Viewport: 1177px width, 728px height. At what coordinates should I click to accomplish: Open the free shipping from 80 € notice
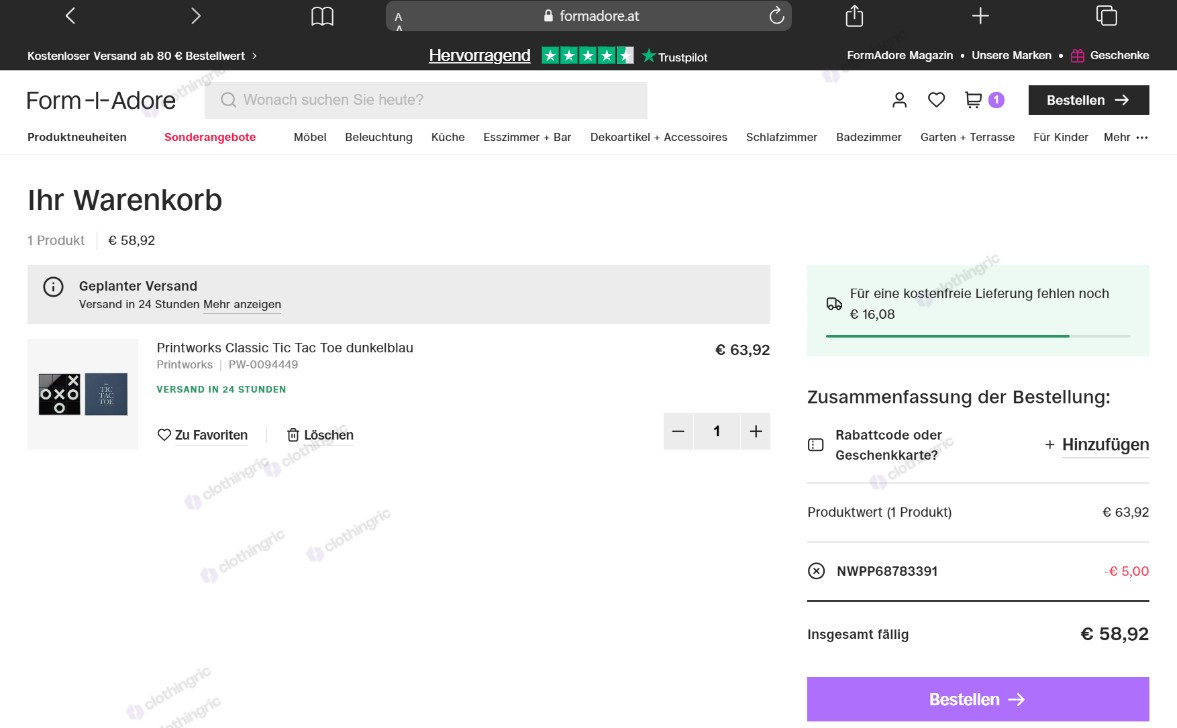point(142,56)
